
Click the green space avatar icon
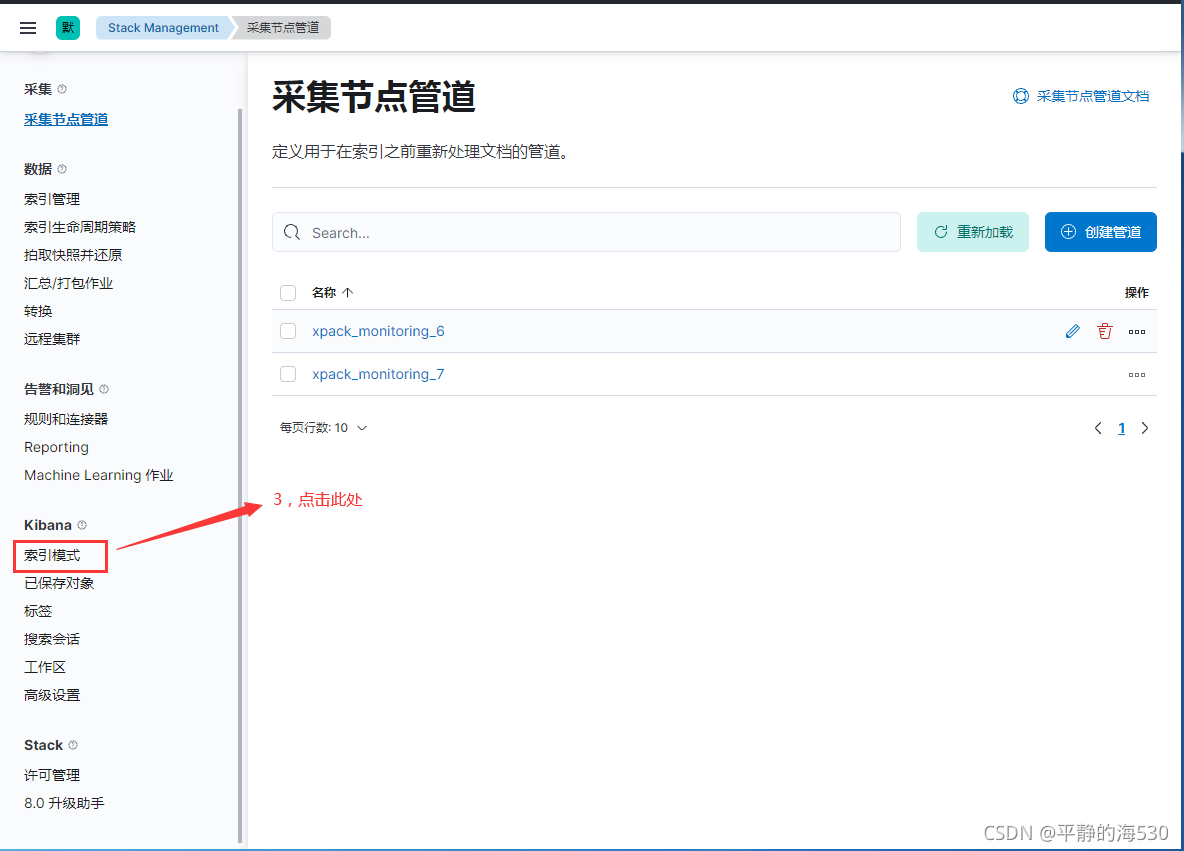coord(68,28)
